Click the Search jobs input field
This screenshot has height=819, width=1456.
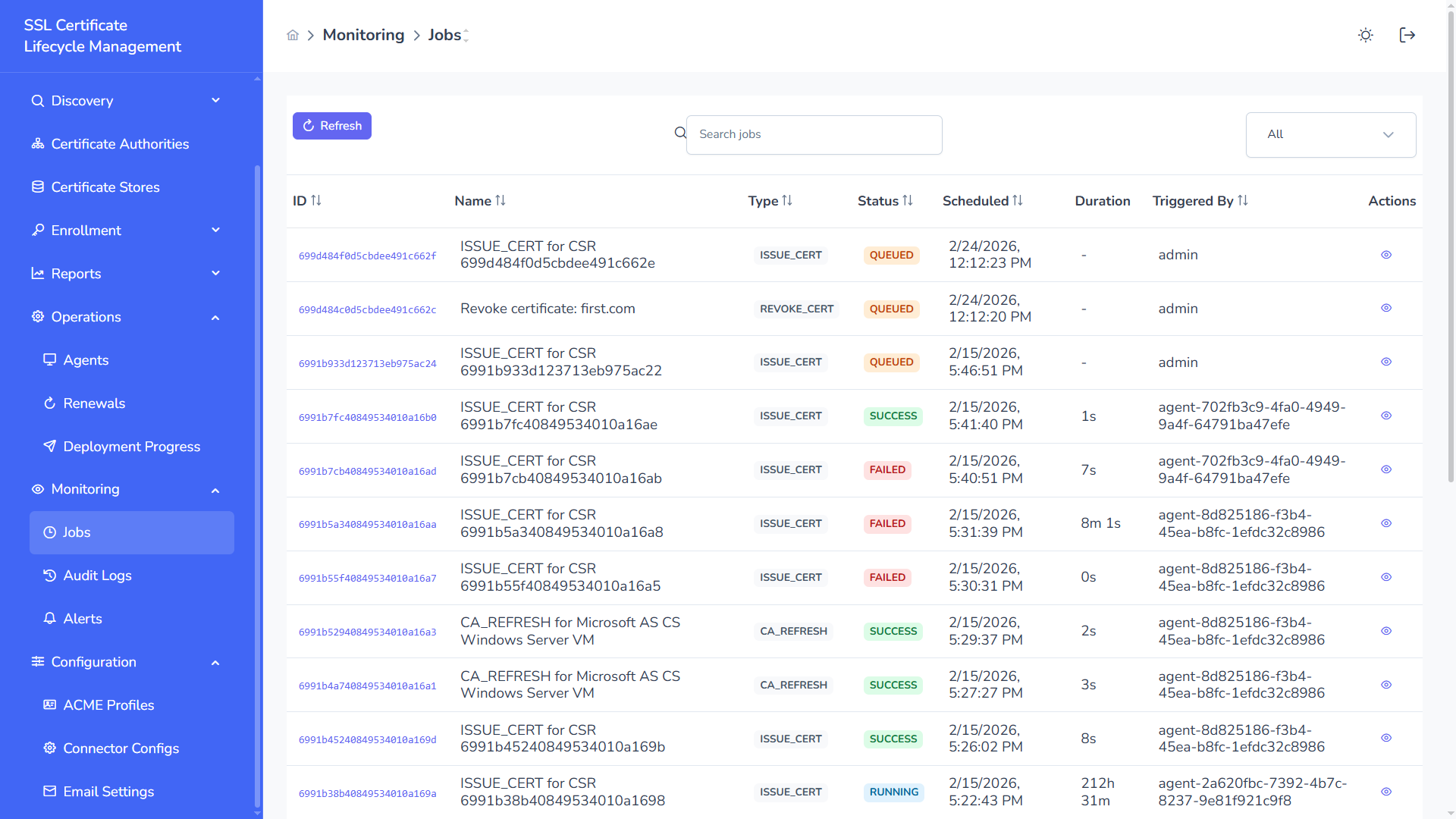click(814, 135)
